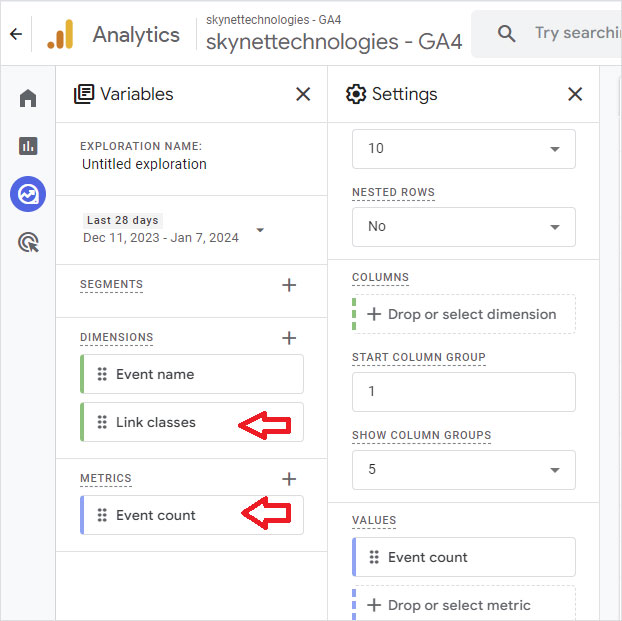Click the search magnifier icon
Screen dimensions: 622x621
pyautogui.click(x=507, y=34)
